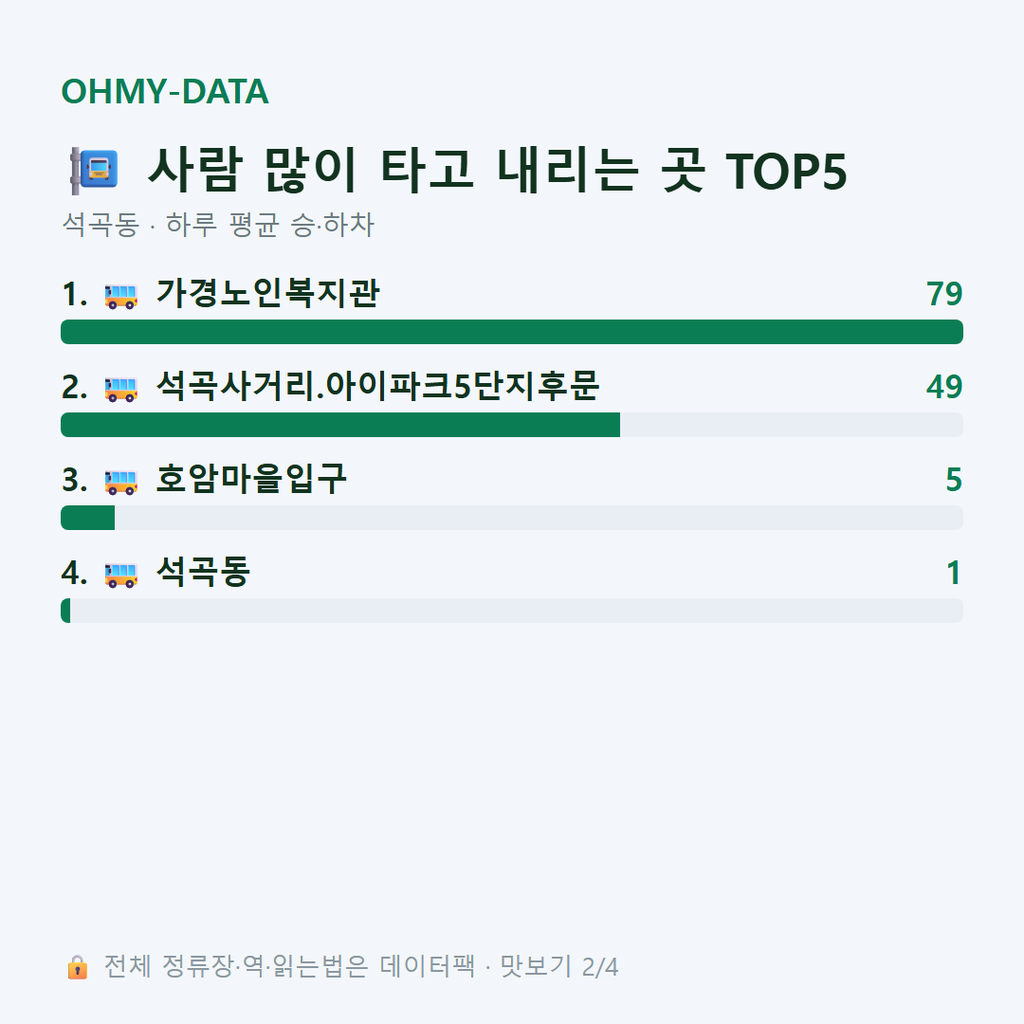1024x1024 pixels.
Task: Click the green bar showing value 49
Action: [x=340, y=424]
